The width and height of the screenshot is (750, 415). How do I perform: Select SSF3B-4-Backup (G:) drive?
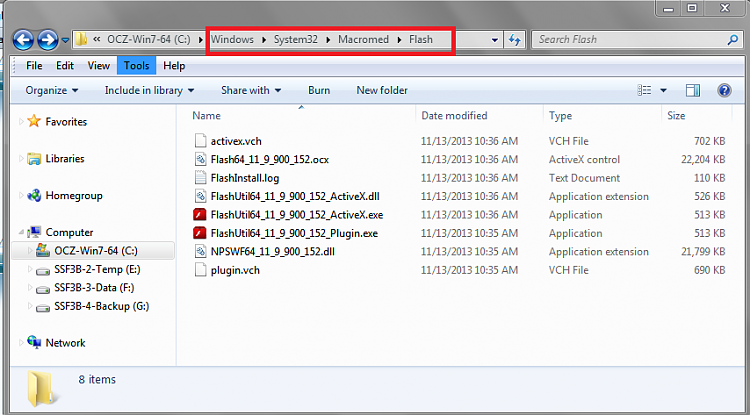click(x=101, y=306)
